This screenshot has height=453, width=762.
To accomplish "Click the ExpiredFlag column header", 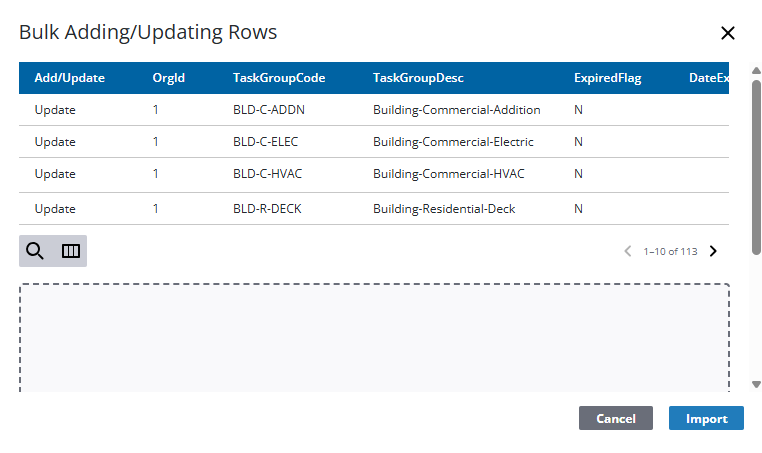I will [607, 78].
